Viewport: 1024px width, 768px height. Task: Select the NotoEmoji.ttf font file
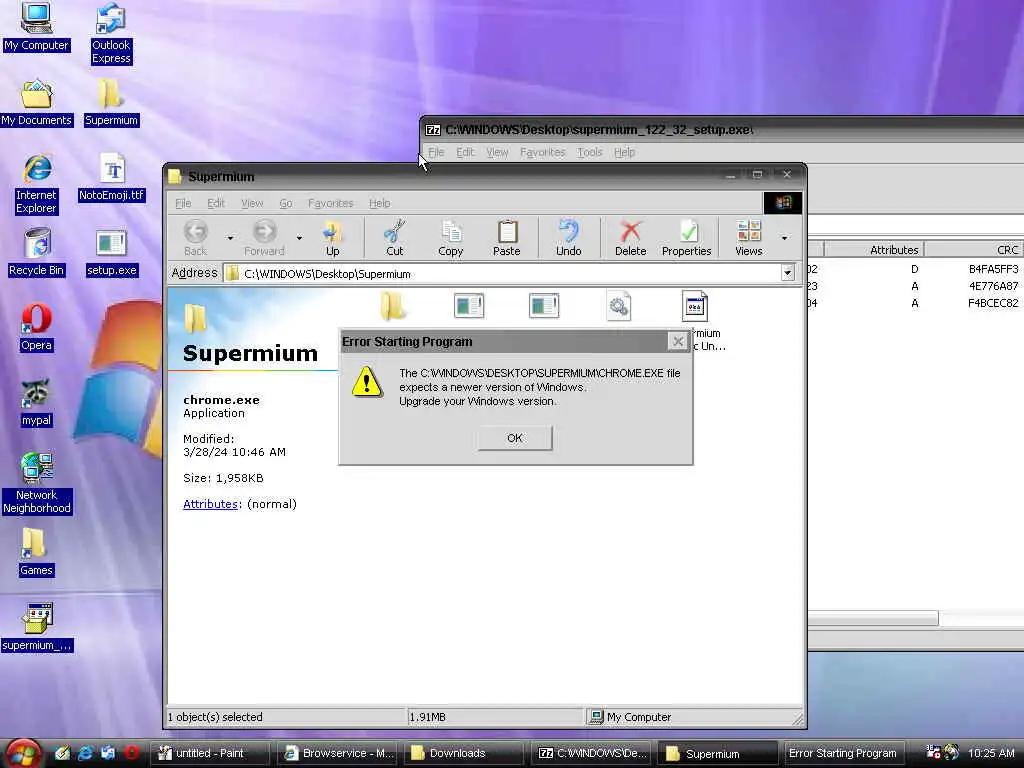coord(111,178)
